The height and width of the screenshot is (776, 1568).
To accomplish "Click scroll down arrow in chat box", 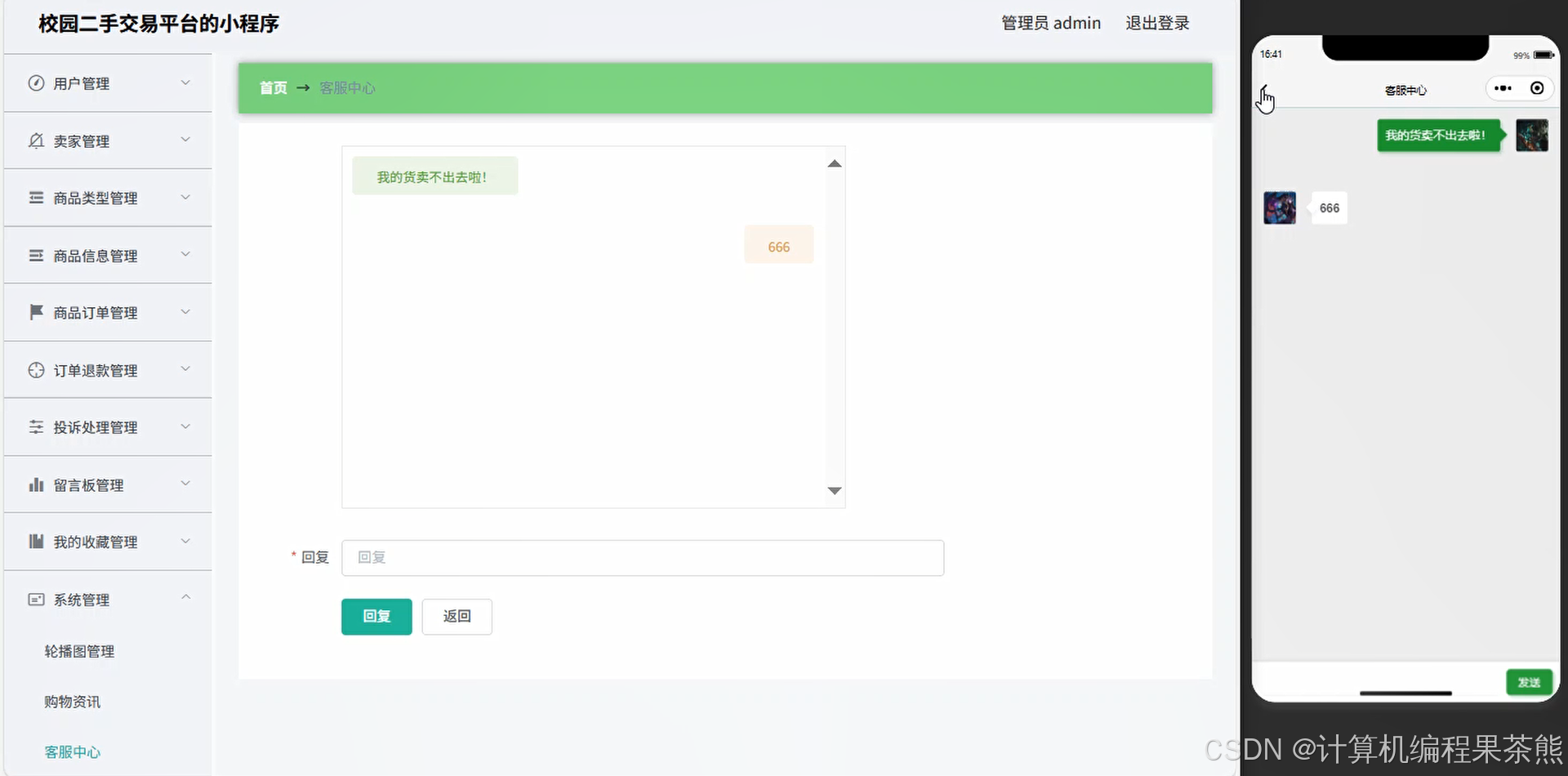I will (x=834, y=491).
